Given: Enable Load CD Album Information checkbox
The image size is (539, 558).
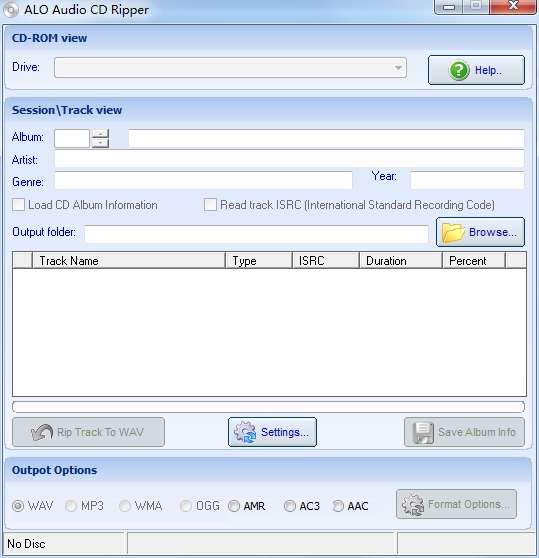Looking at the screenshot, I should coord(19,205).
